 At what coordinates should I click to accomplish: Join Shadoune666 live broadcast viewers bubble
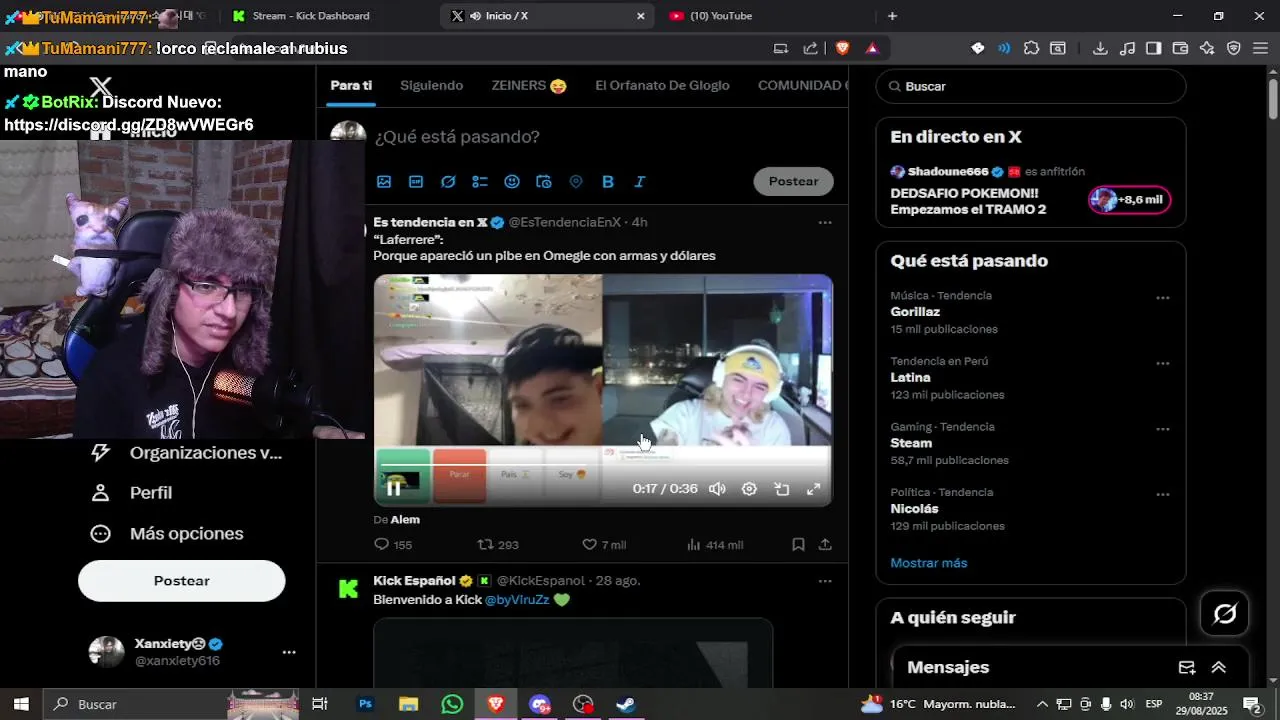(1130, 200)
